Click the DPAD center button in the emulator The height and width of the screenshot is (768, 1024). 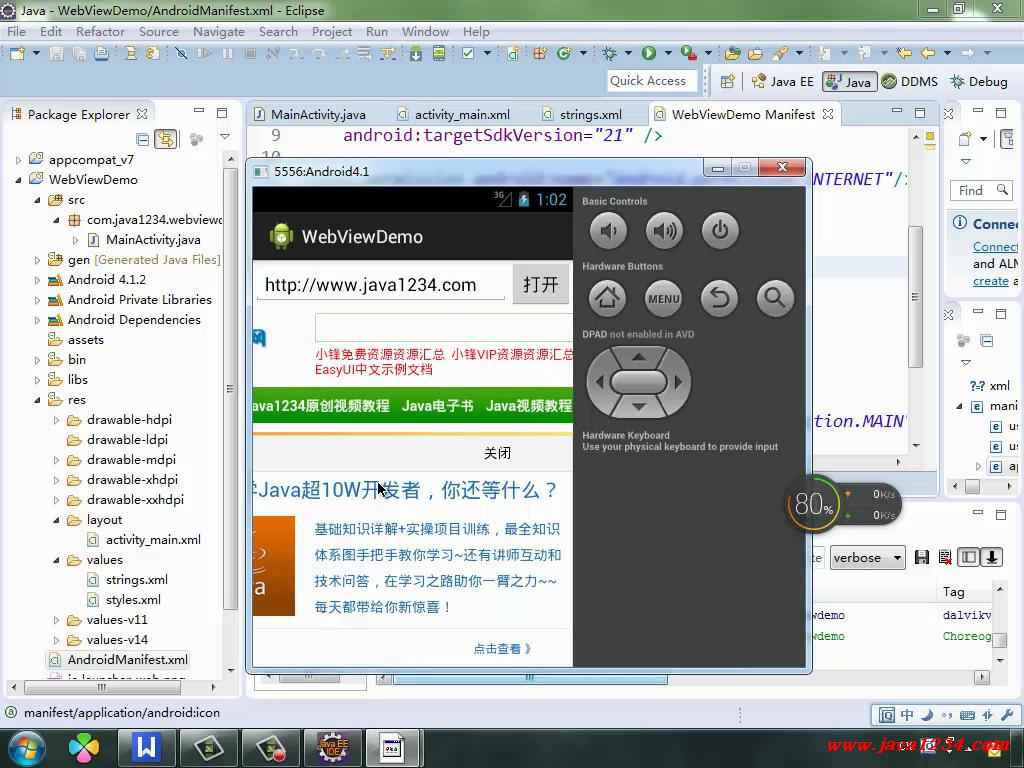tap(639, 382)
